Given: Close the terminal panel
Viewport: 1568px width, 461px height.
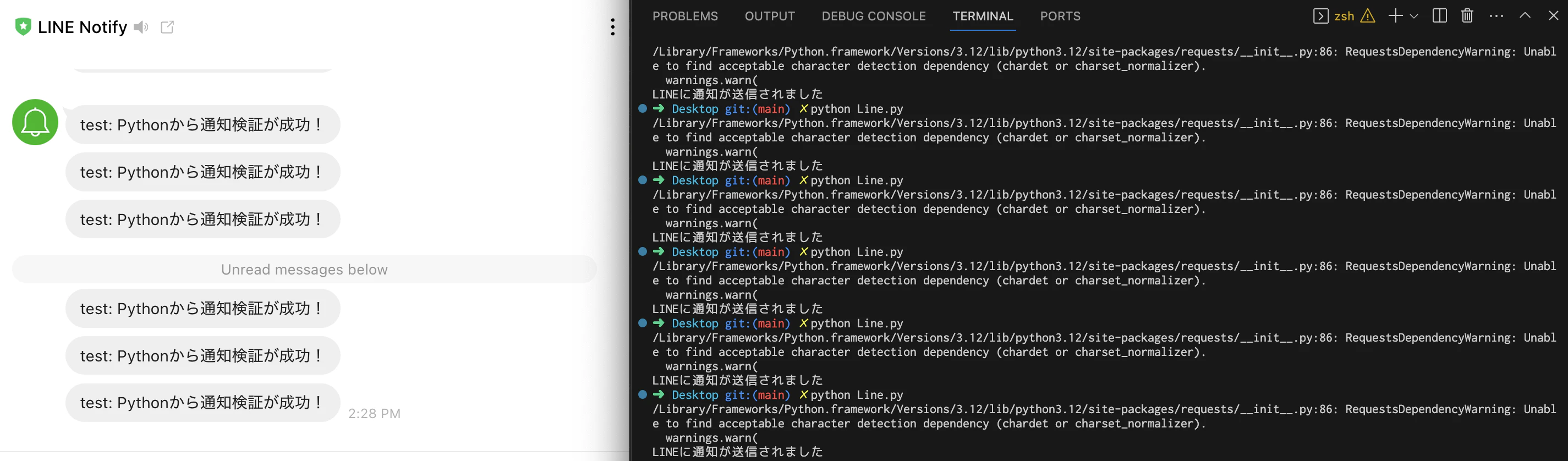Looking at the screenshot, I should pyautogui.click(x=1553, y=16).
